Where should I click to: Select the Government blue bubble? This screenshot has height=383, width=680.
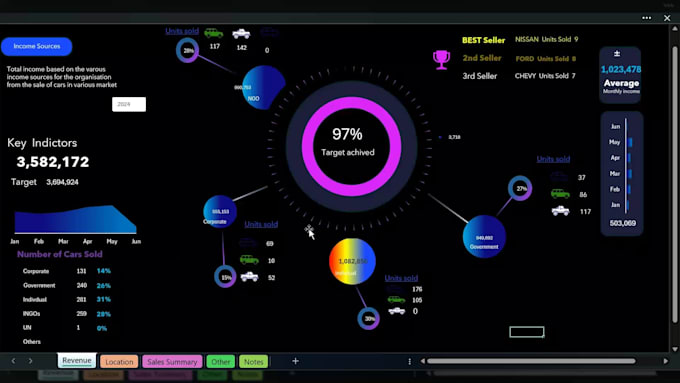point(484,237)
